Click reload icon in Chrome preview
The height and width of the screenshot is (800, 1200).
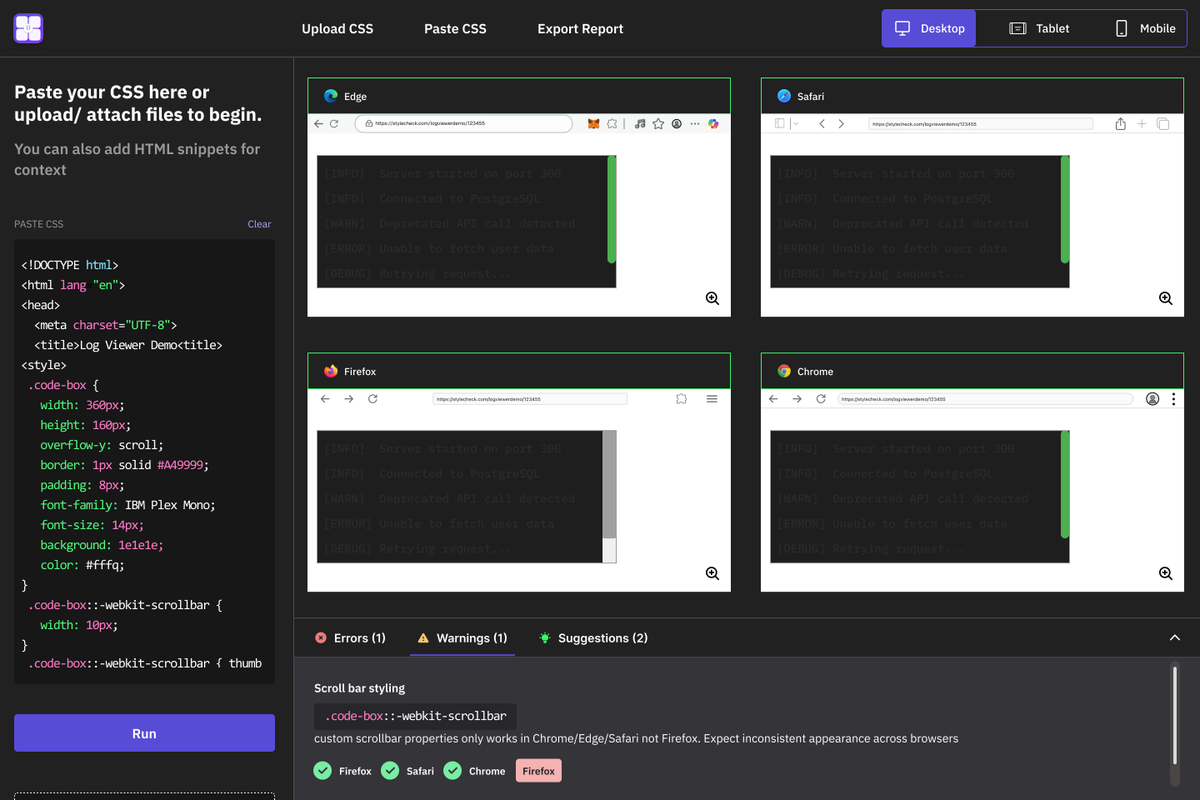click(821, 399)
